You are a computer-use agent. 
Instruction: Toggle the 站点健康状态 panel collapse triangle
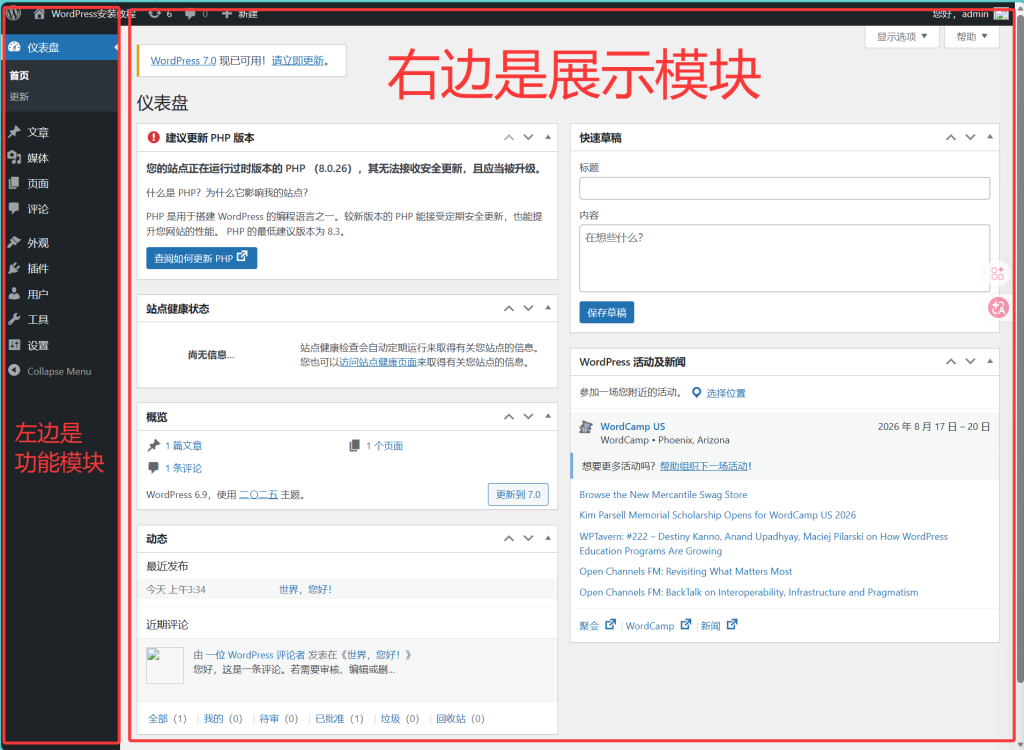(x=548, y=308)
